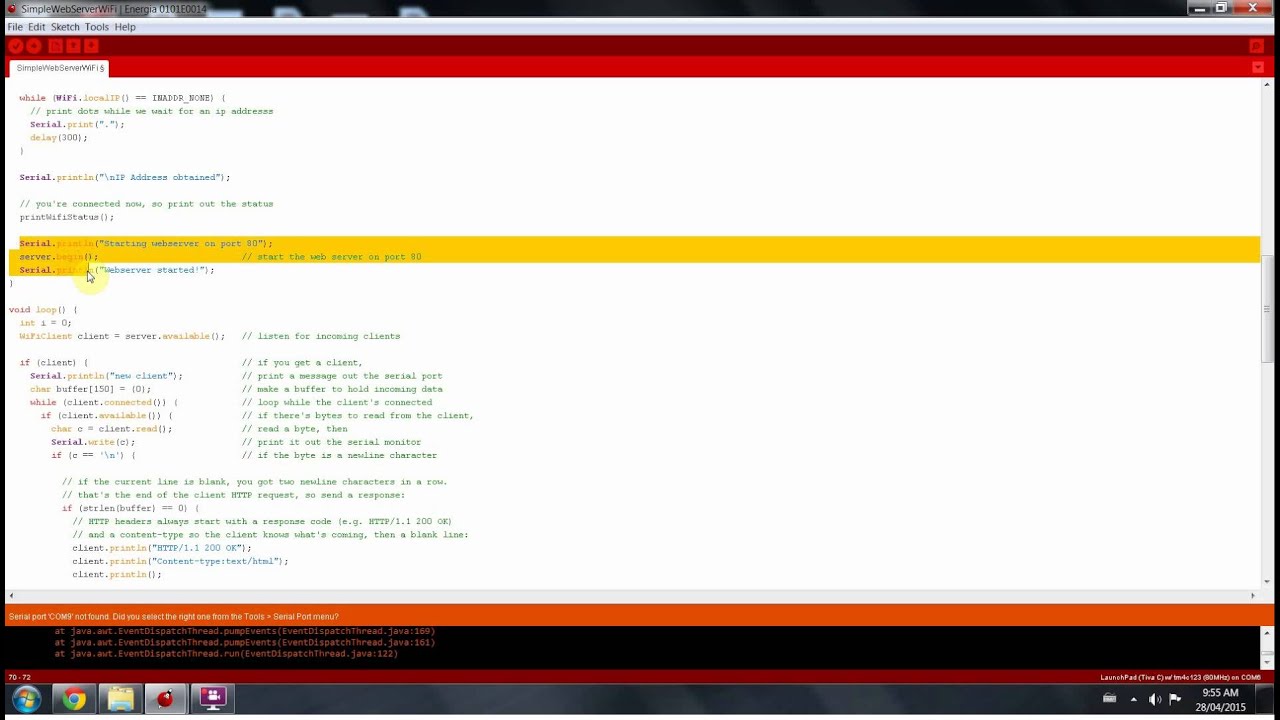Click the volume speaker tray icon
Screen dimensions: 1280x720
click(1155, 699)
